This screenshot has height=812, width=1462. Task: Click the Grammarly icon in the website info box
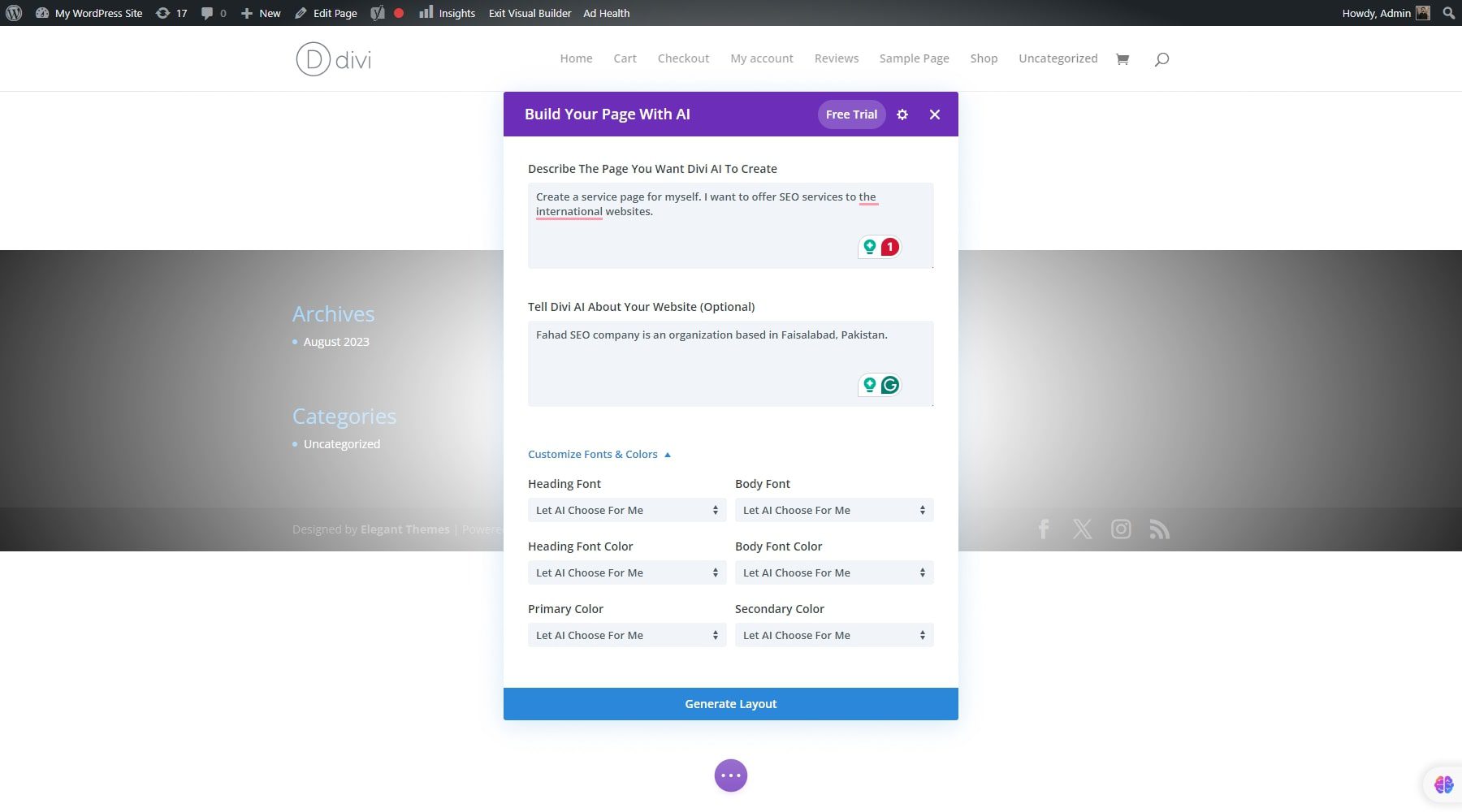890,385
